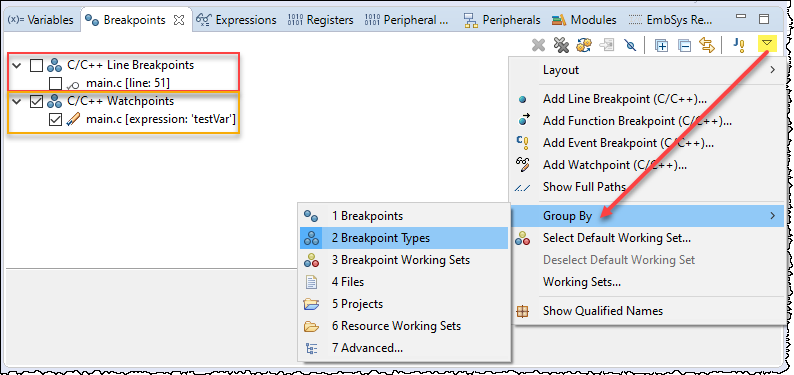The image size is (794, 375).
Task: Choose Add Event Breakpoint (C/C++)
Action: pyautogui.click(x=646, y=143)
